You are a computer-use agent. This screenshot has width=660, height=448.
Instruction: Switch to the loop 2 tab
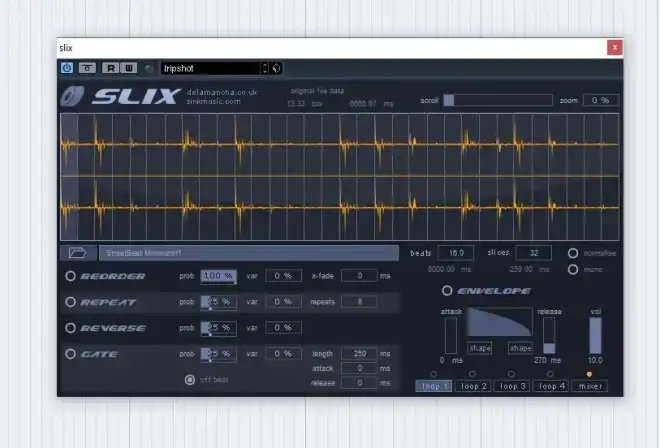[x=473, y=386]
